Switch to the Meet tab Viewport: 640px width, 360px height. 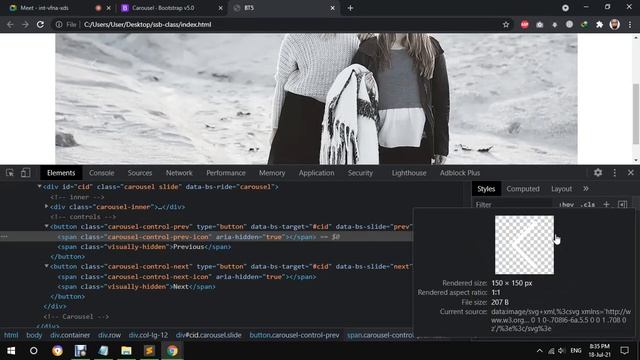coord(45,8)
